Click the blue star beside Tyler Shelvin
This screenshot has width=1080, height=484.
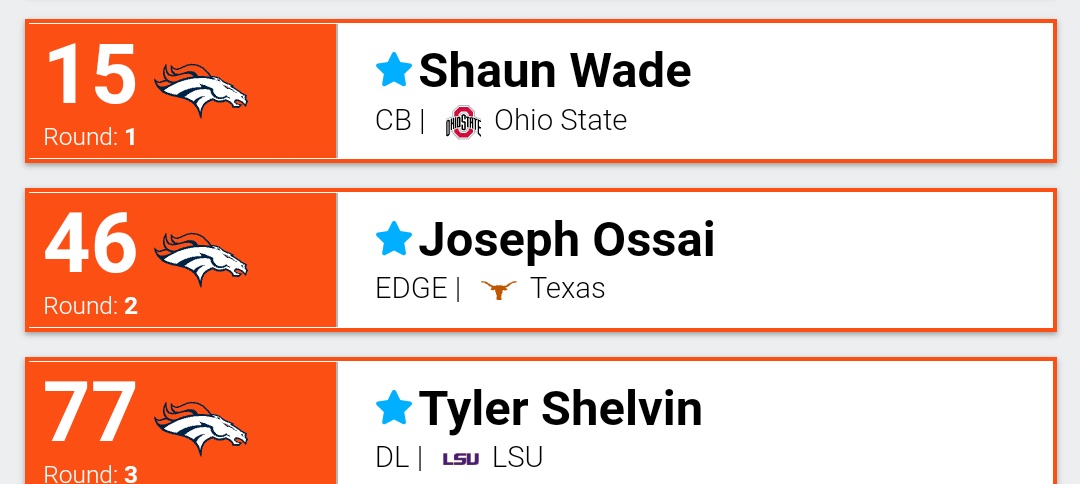394,407
